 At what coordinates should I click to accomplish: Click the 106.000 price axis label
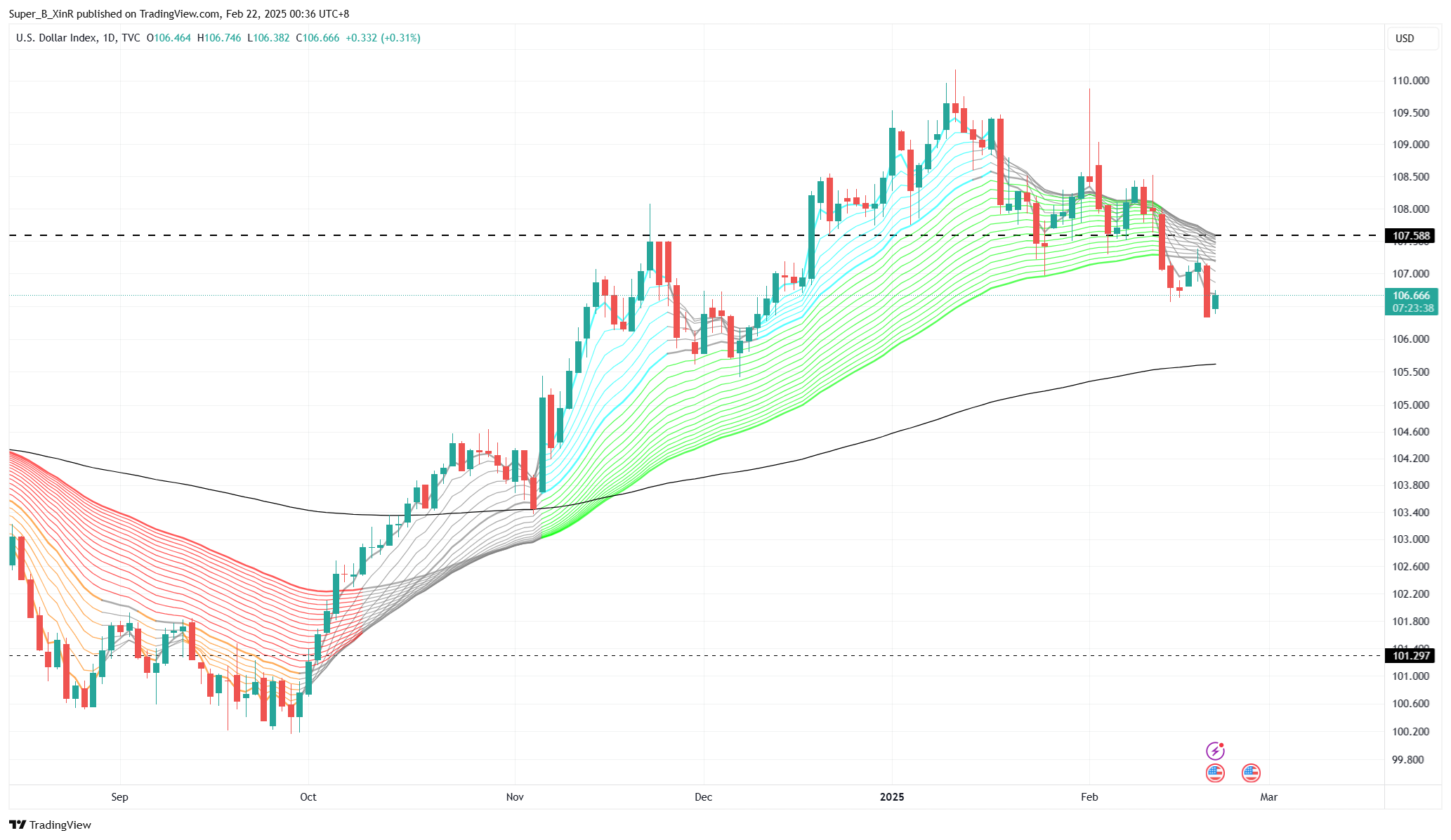tap(1410, 339)
